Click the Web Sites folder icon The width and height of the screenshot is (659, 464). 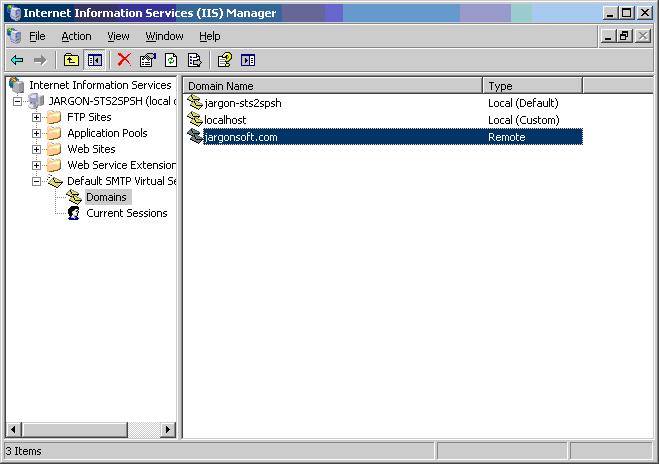click(54, 149)
